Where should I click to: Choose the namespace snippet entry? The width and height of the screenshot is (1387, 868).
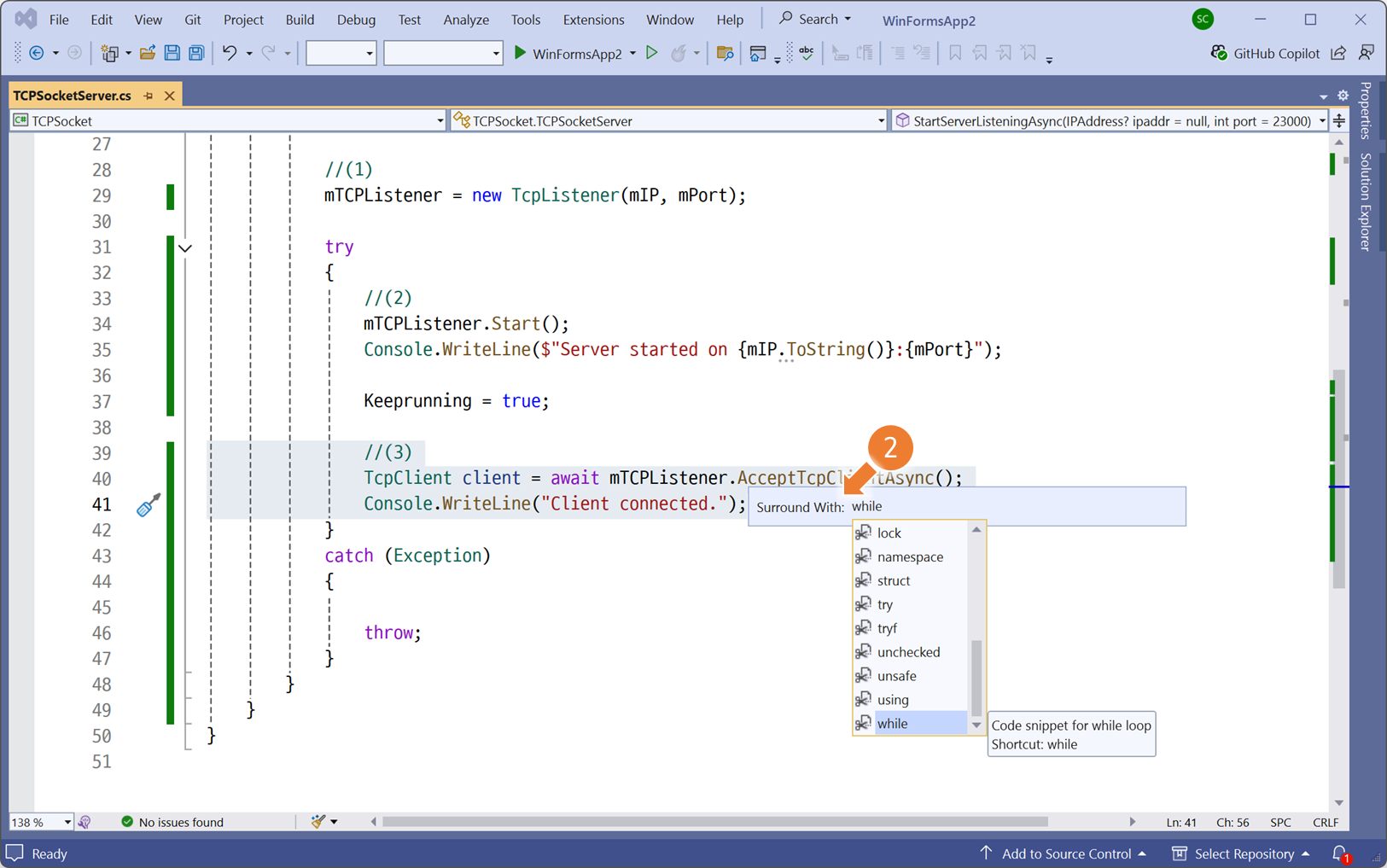pos(911,556)
